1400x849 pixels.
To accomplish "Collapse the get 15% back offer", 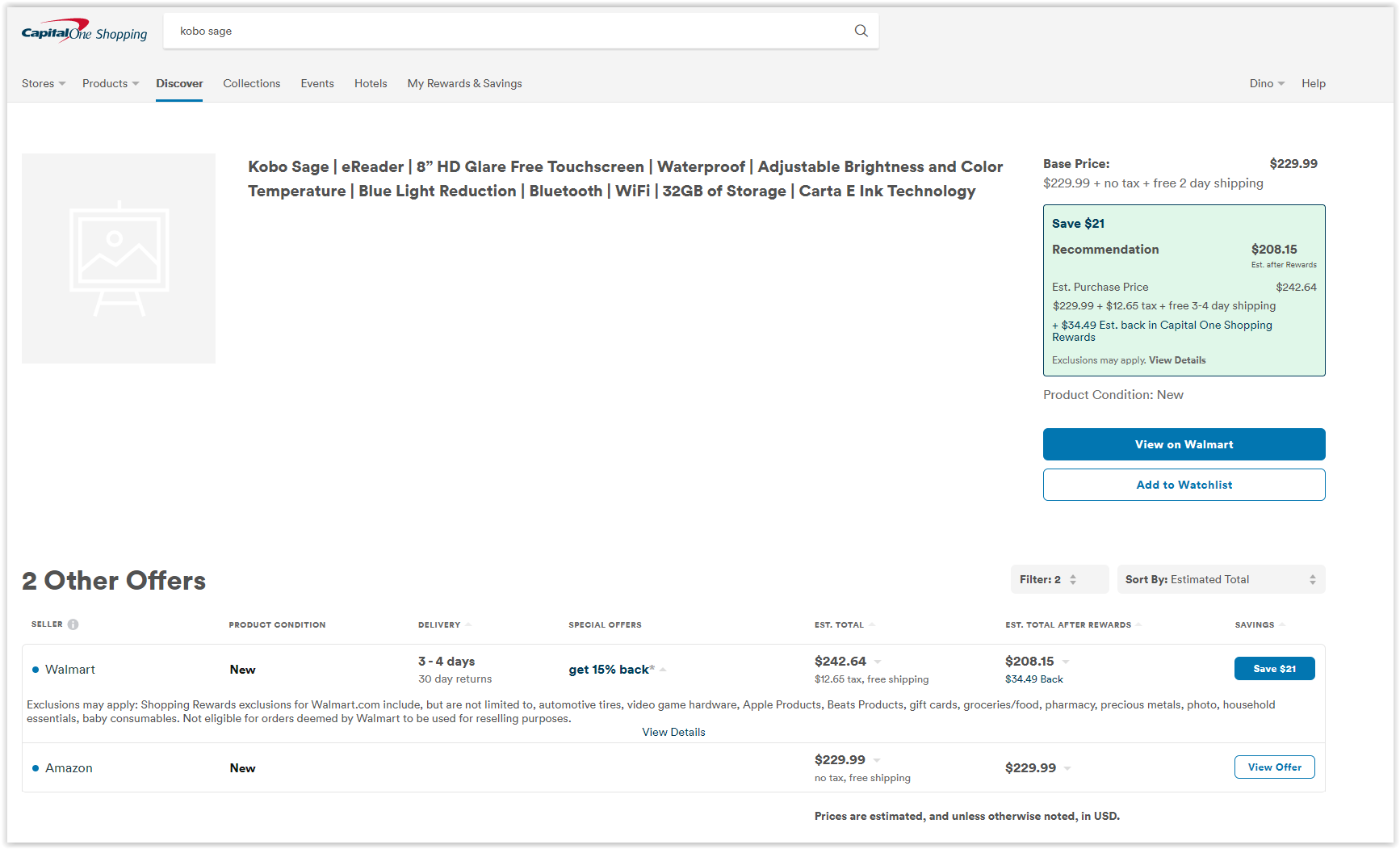I will click(663, 670).
